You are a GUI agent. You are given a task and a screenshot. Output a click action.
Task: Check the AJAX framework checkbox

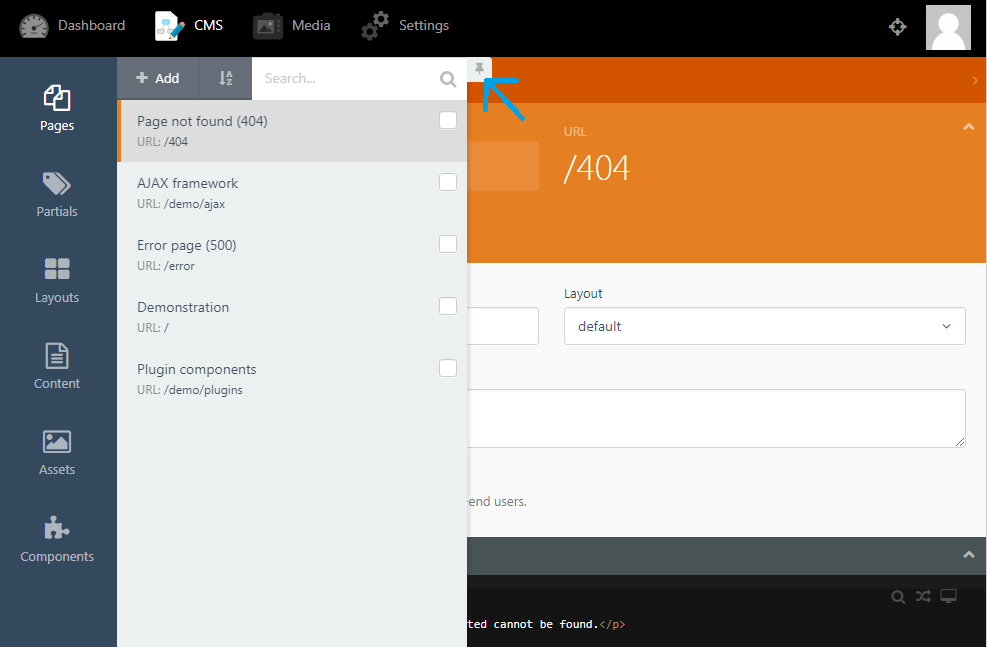(448, 182)
